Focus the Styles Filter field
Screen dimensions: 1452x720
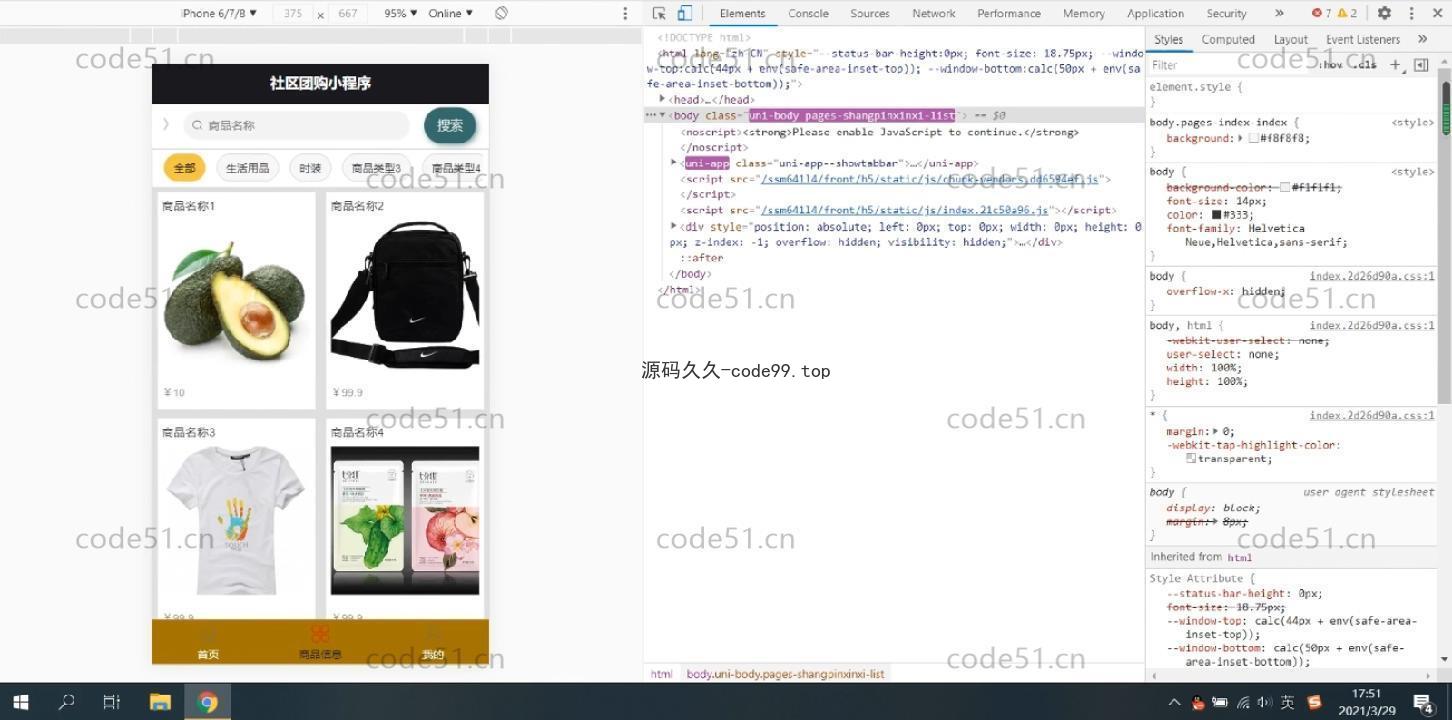pos(1230,65)
